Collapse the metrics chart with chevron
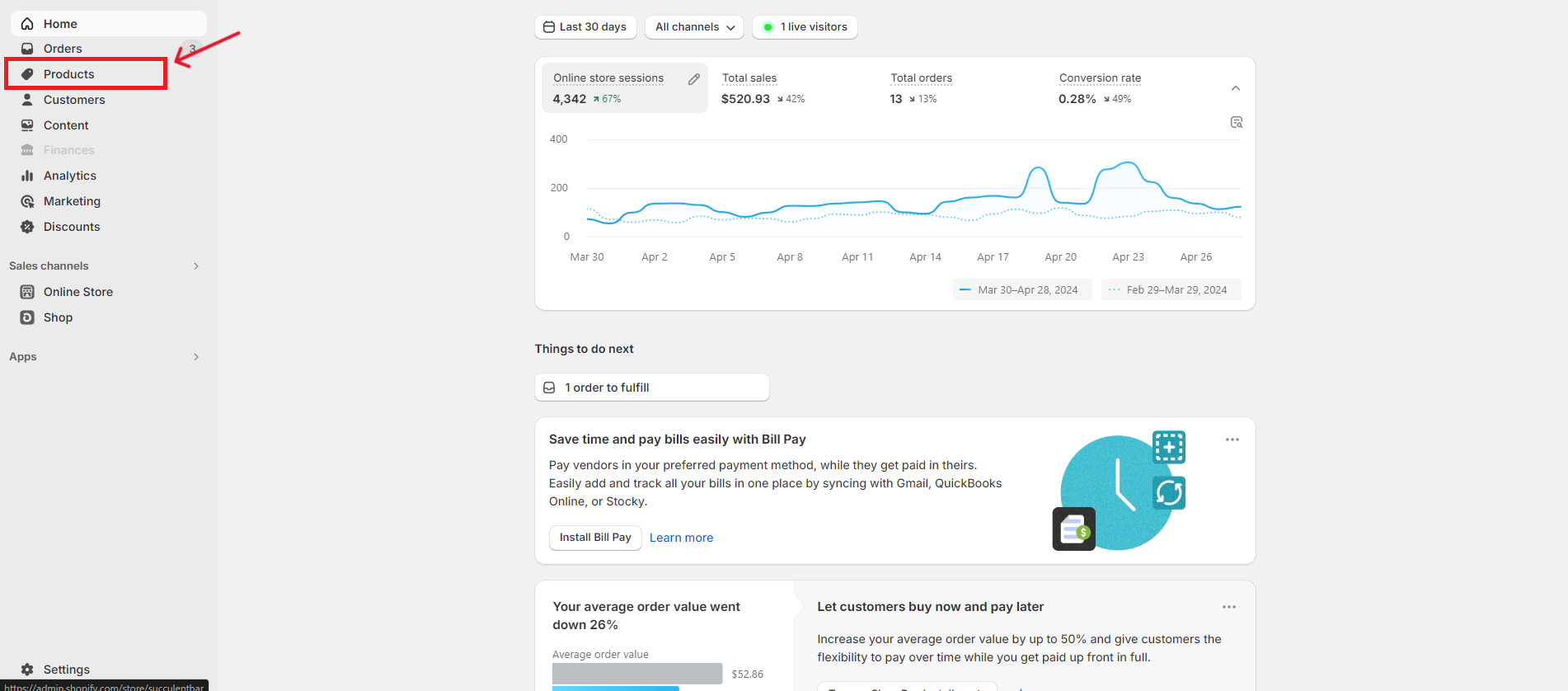Viewport: 1568px width, 691px height. coord(1235,88)
